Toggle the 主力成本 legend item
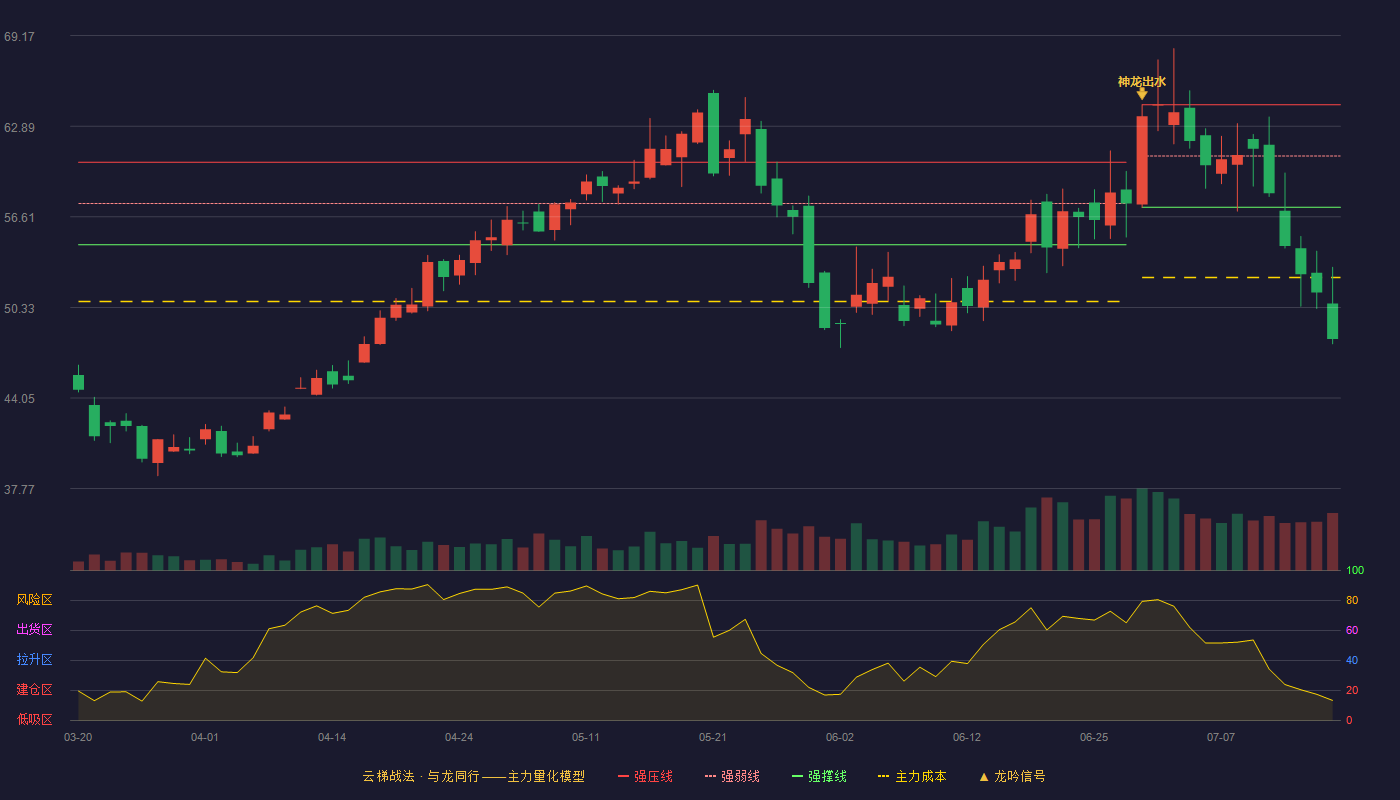1400x800 pixels. [912, 776]
